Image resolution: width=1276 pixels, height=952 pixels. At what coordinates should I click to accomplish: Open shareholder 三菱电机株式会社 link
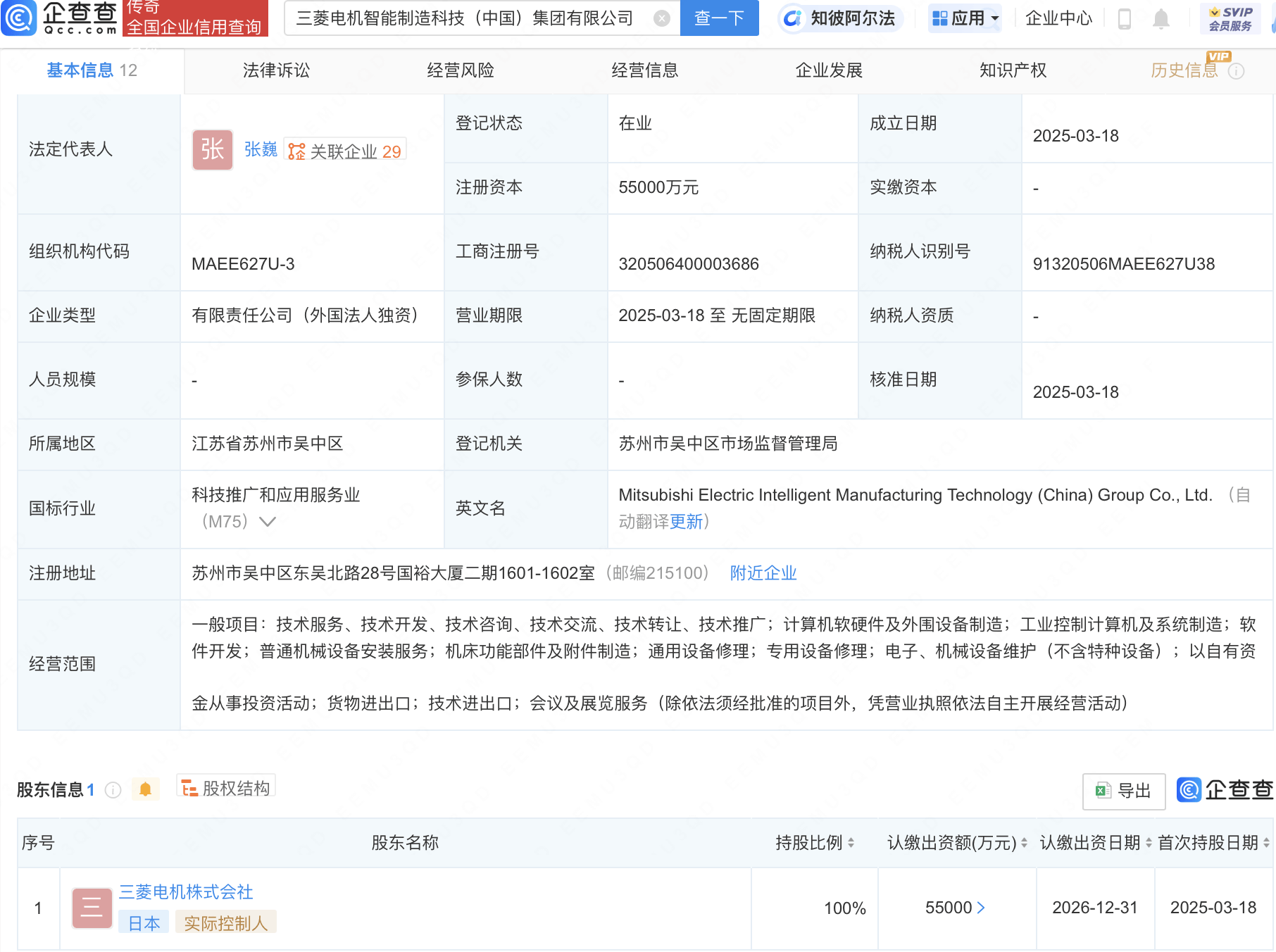[x=186, y=892]
